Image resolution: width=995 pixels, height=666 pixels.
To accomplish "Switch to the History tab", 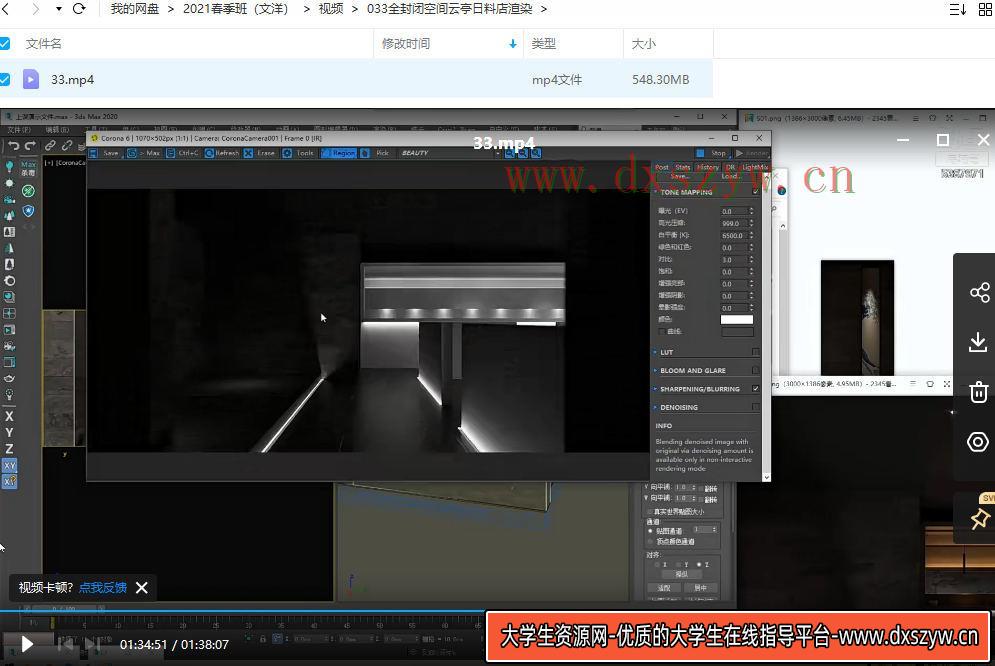I will 708,167.
